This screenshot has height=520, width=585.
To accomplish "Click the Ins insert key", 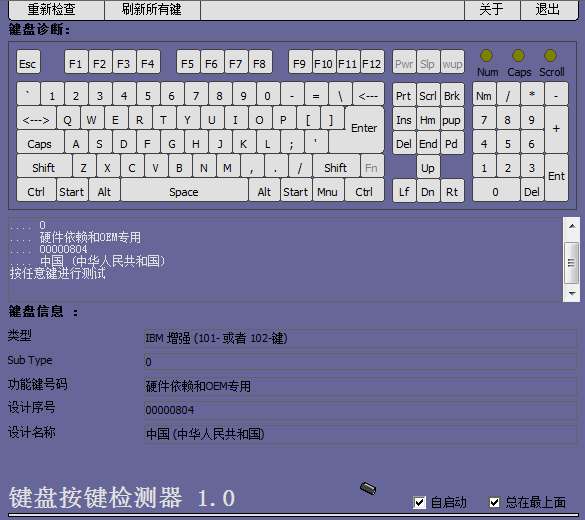I will [404, 118].
